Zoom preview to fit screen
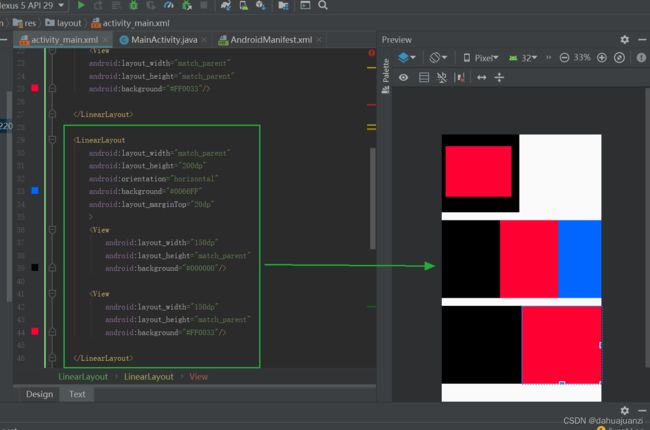The width and height of the screenshot is (650, 430). pyautogui.click(x=619, y=58)
